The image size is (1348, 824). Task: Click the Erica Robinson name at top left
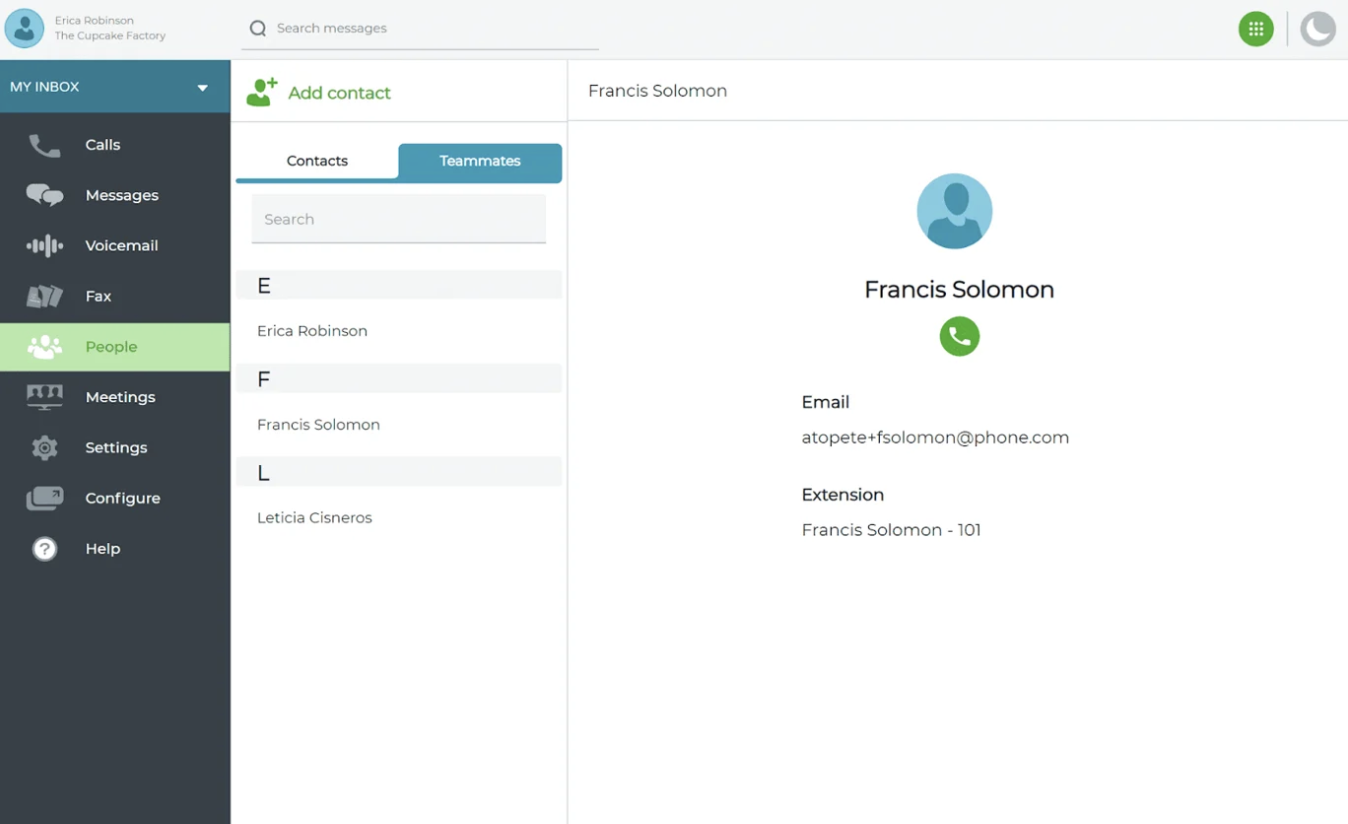(x=94, y=20)
